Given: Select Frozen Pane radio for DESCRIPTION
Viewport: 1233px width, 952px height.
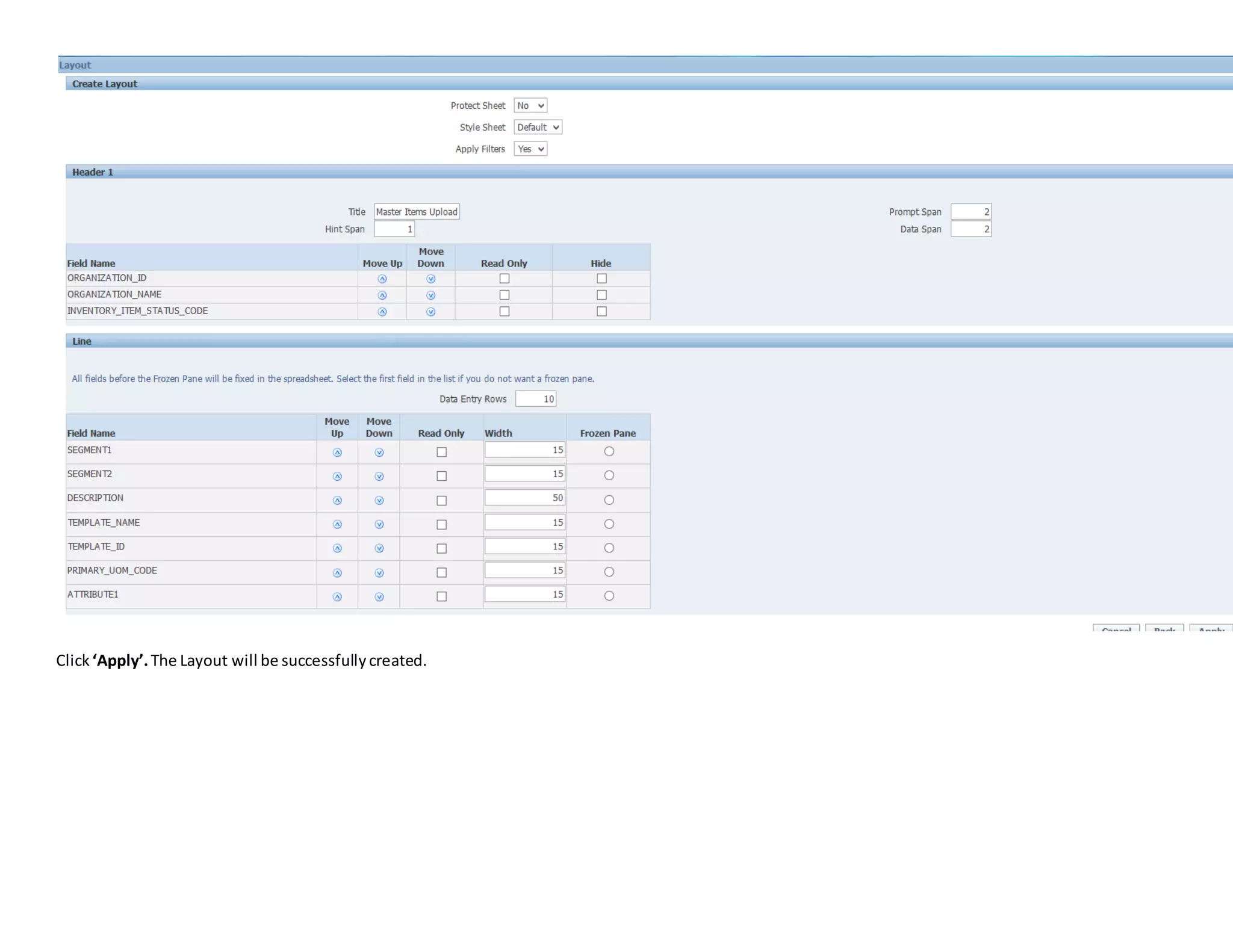Looking at the screenshot, I should tap(609, 500).
